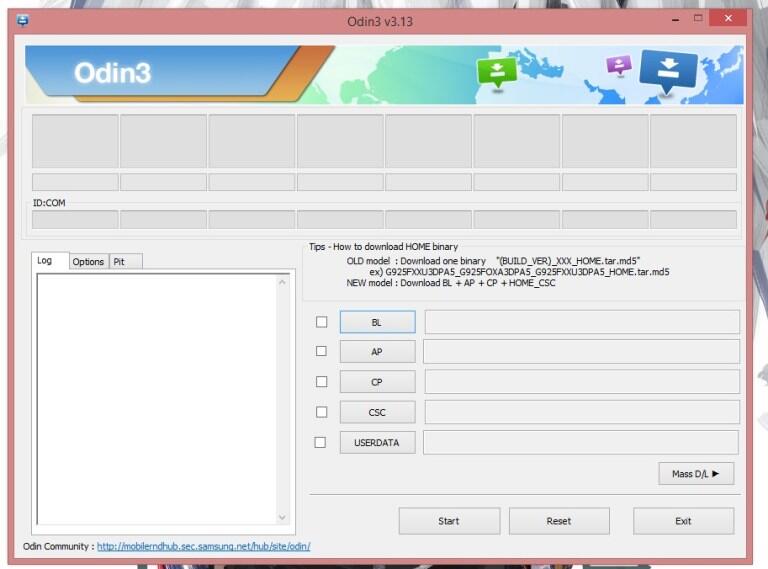Image resolution: width=768 pixels, height=569 pixels.
Task: Click the large blue download icon in banner
Action: click(x=668, y=72)
